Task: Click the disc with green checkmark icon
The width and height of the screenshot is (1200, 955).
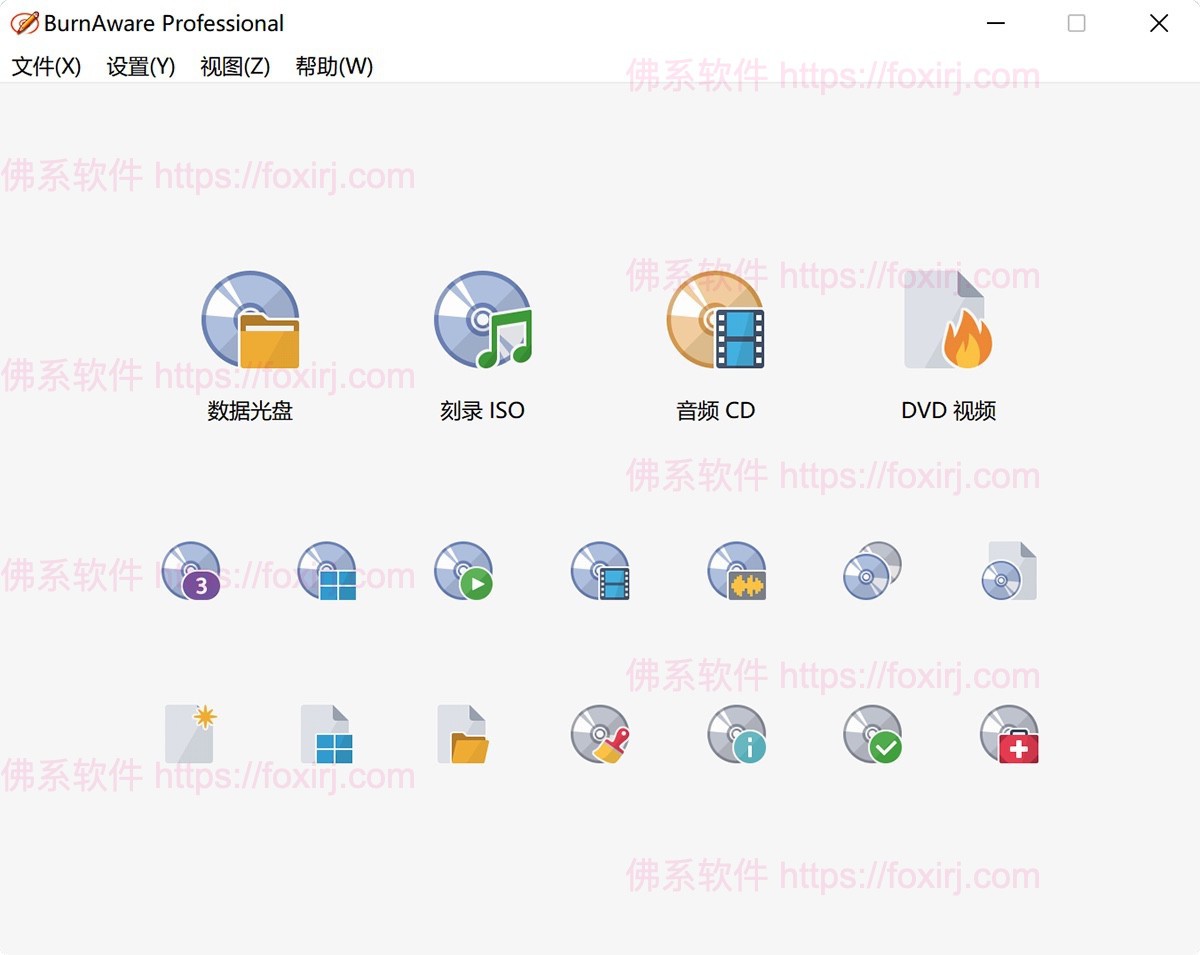Action: tap(872, 734)
